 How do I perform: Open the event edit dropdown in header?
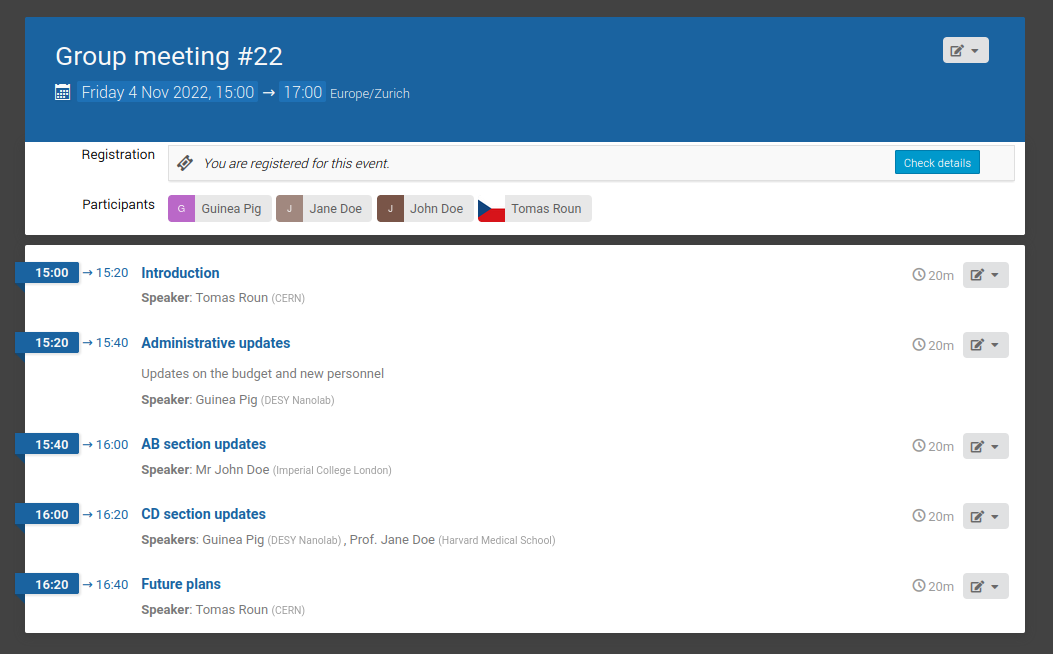pos(965,50)
